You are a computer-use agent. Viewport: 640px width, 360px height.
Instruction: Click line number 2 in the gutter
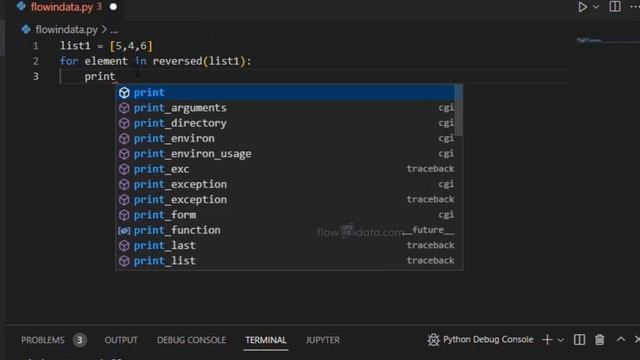[x=36, y=61]
